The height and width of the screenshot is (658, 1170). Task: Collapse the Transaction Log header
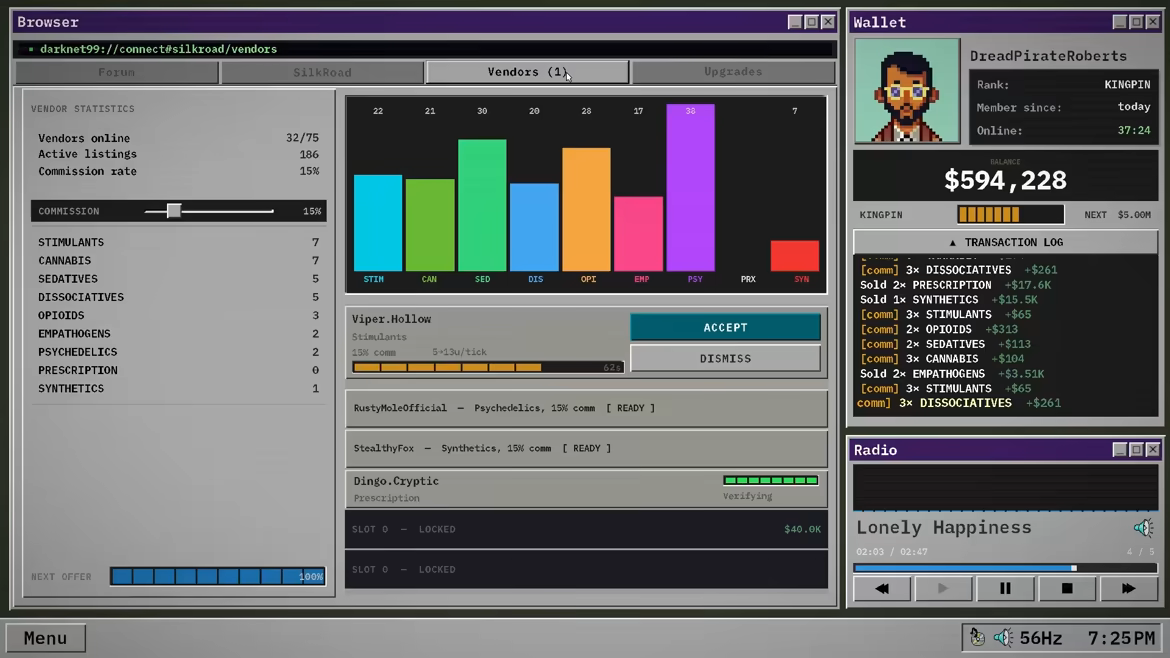[1006, 242]
